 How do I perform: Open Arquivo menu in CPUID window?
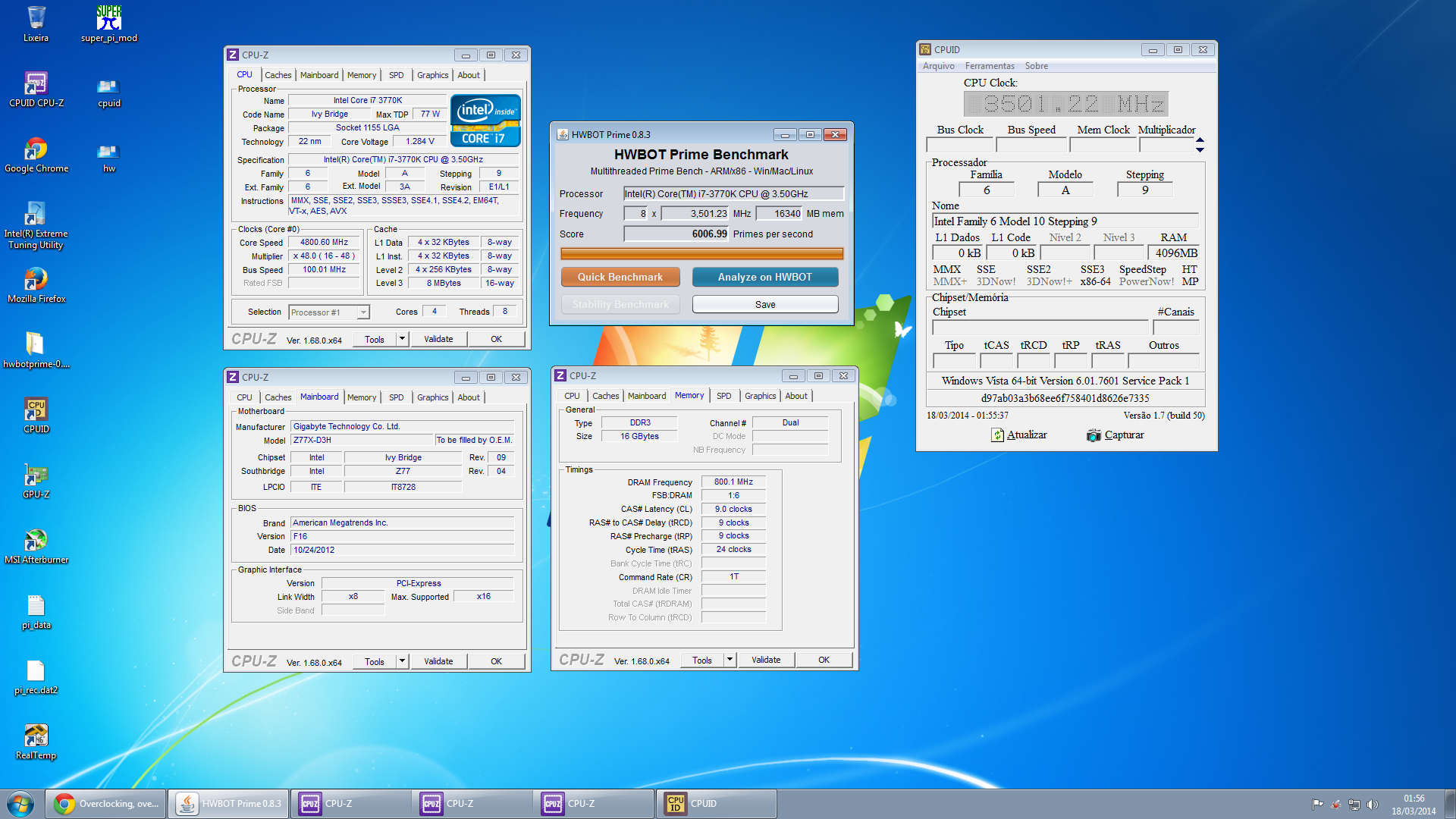click(938, 66)
